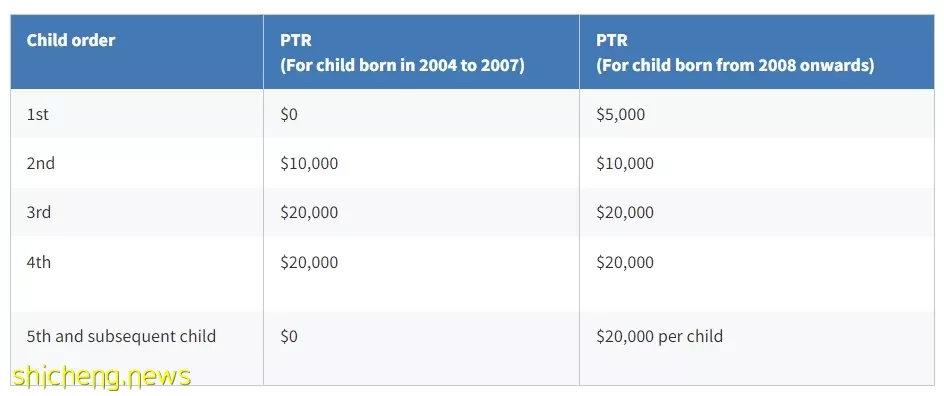Screen dimensions: 944x396
Task: Click the 1st child order row label
Action: (x=37, y=114)
